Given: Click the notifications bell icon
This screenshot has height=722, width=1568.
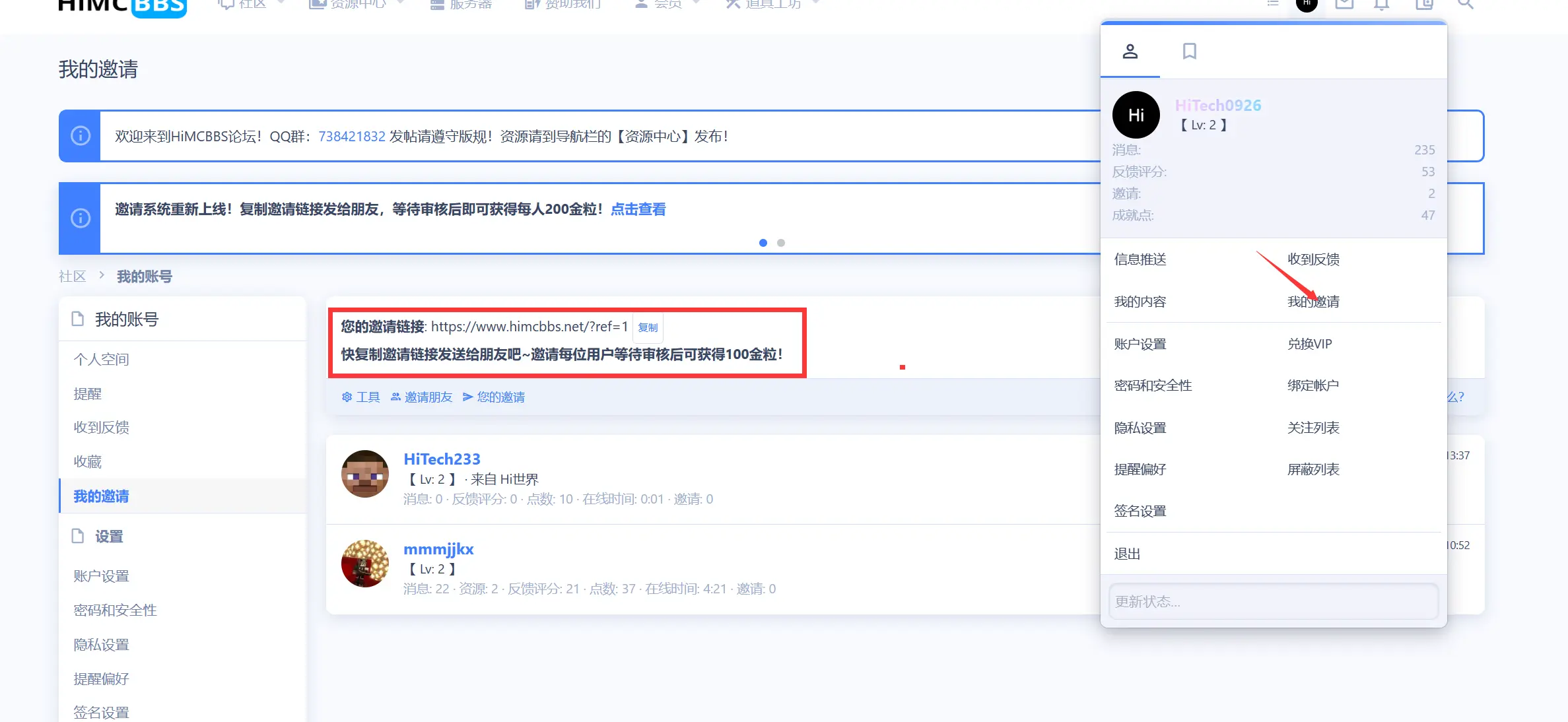Looking at the screenshot, I should [1381, 4].
